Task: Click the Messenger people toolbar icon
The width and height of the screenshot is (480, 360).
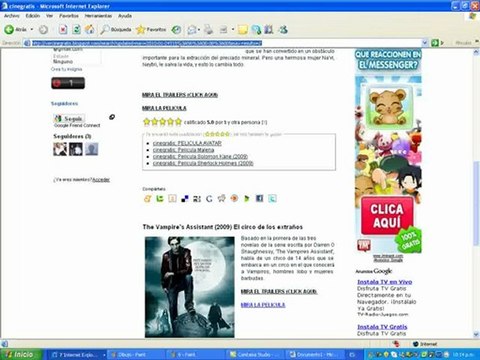Action: point(256,30)
